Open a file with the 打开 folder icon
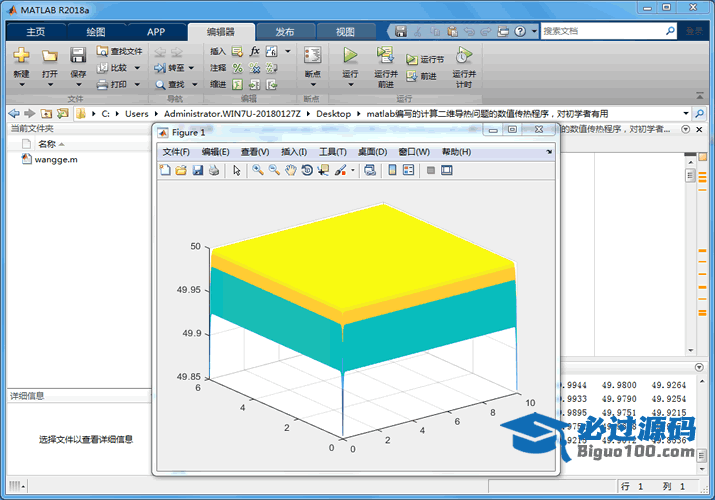Image resolution: width=715 pixels, height=500 pixels. pyautogui.click(x=50, y=55)
